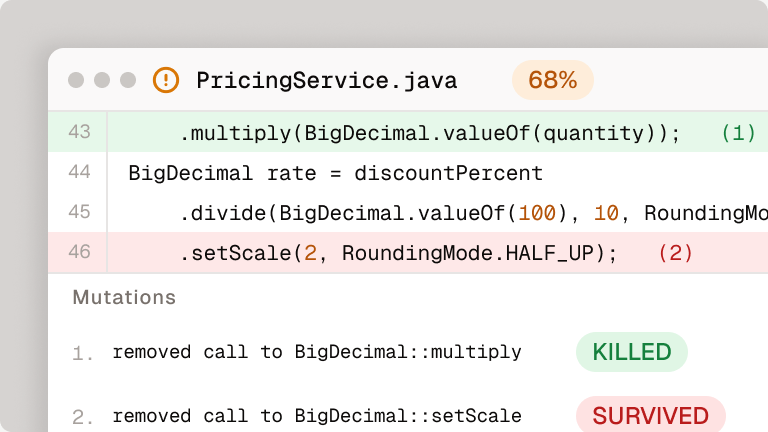
Task: Click the Mutations section header
Action: point(124,297)
